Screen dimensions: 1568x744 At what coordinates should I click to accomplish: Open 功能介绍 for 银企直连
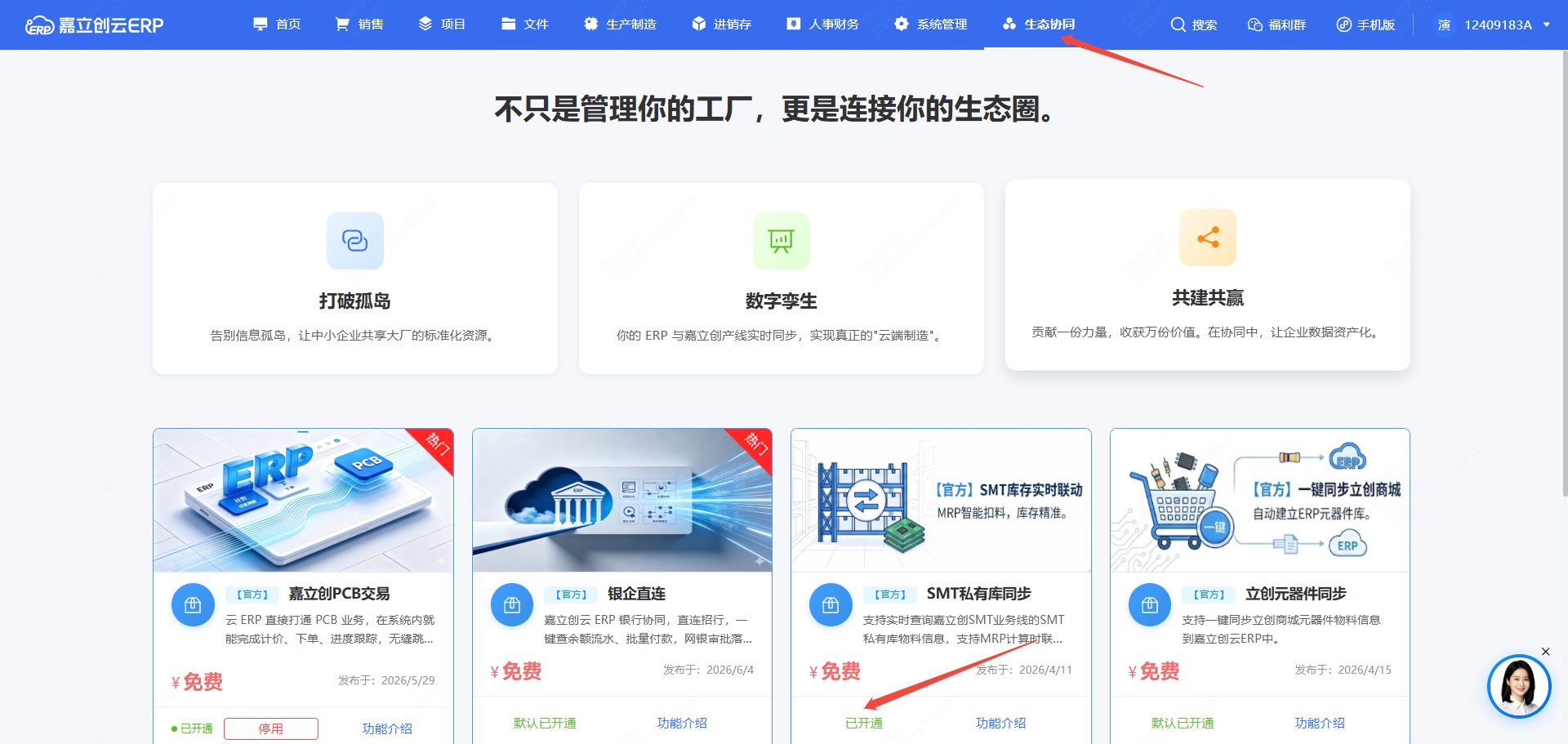point(682,723)
